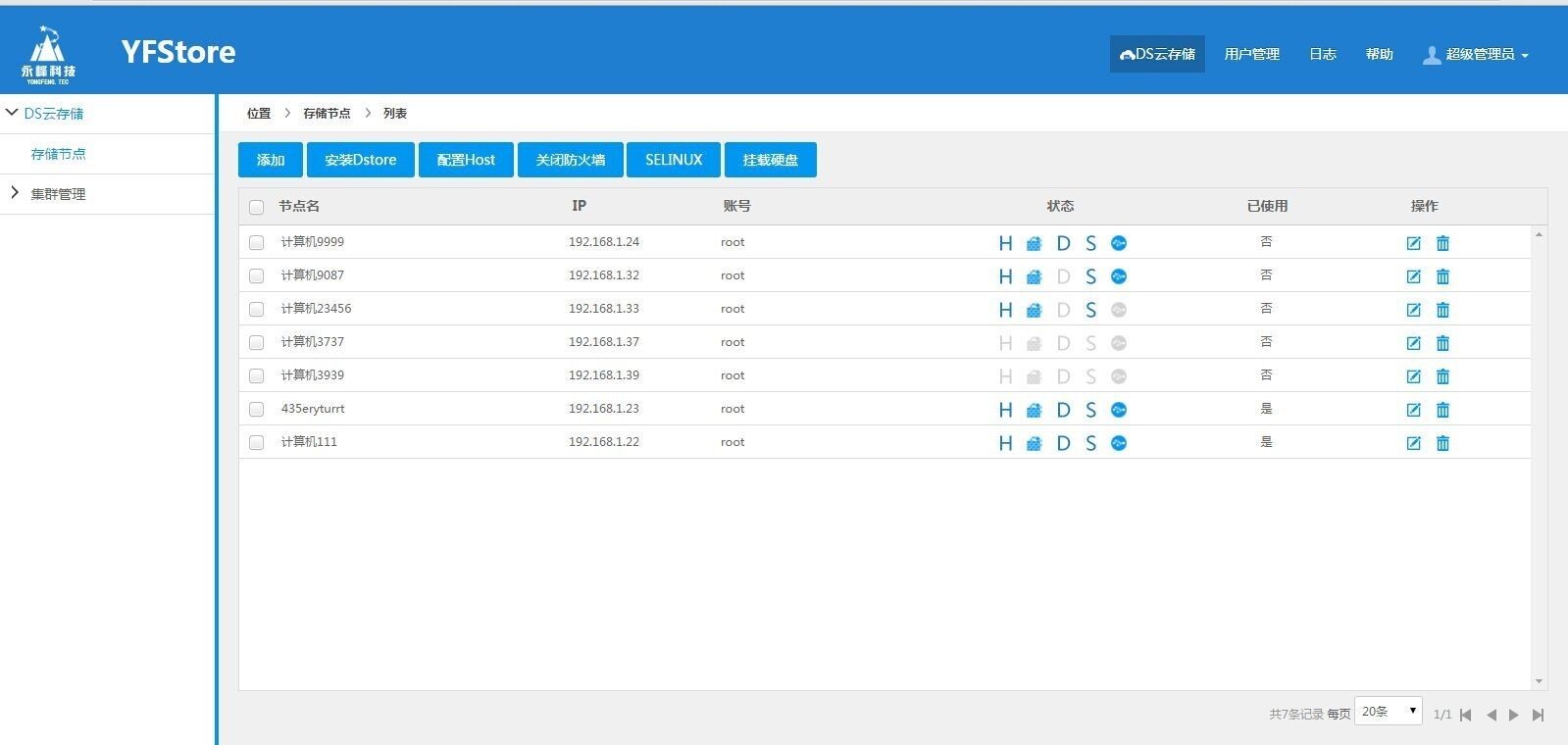Viewport: 1568px width, 745px height.
Task: Open the DS云存储 top menu
Action: [x=1157, y=54]
